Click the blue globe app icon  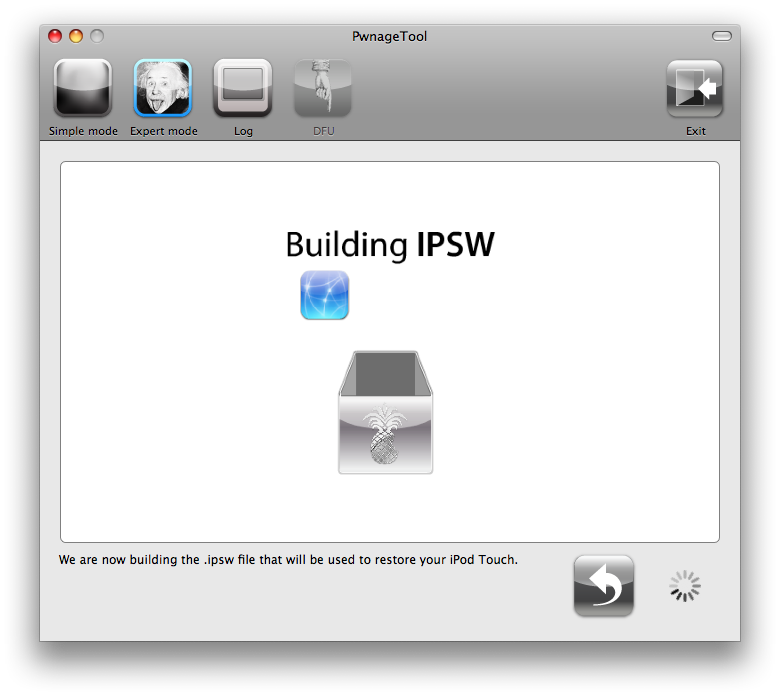click(x=324, y=295)
